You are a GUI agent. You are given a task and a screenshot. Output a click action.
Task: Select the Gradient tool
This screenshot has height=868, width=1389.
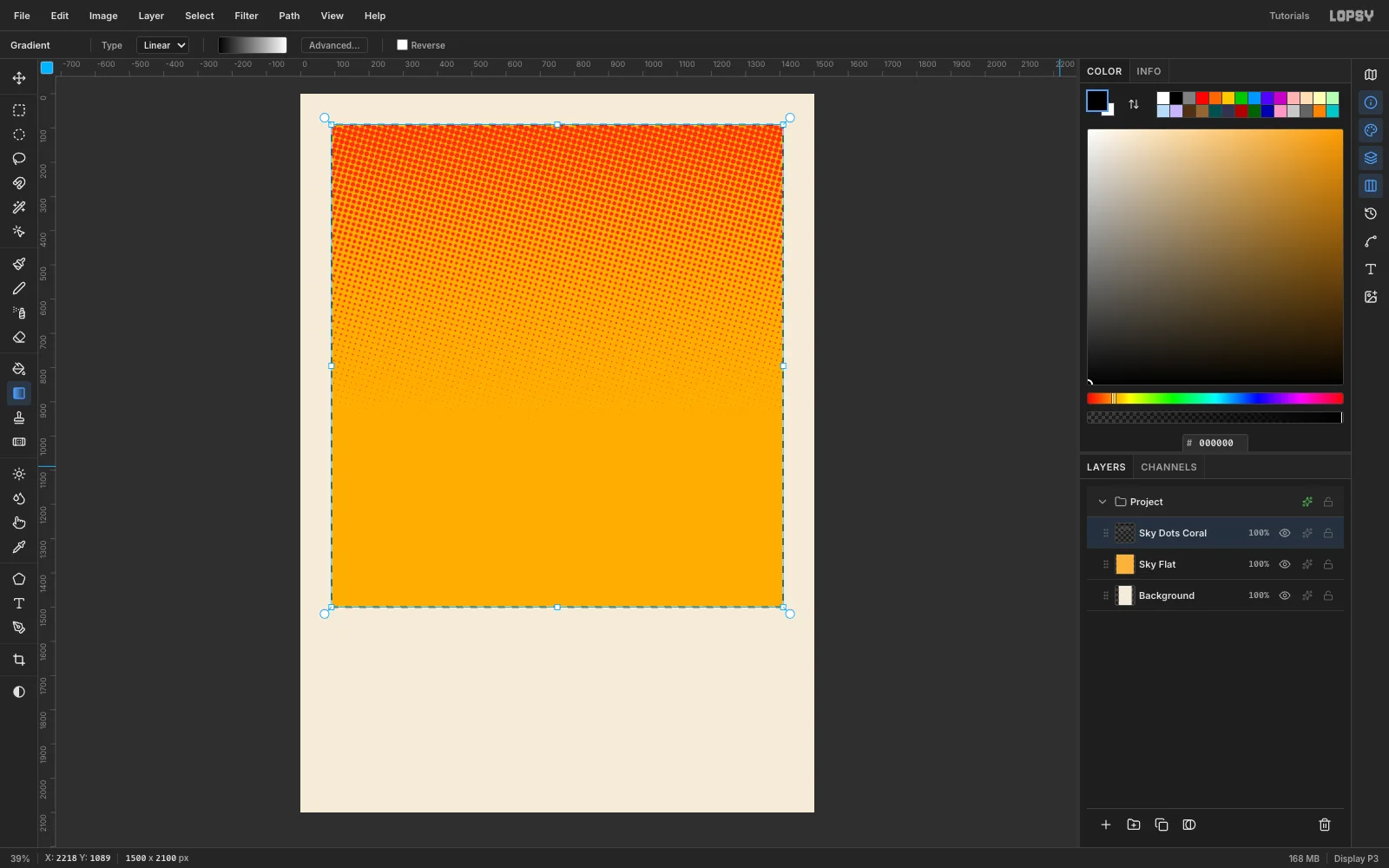pos(19,393)
